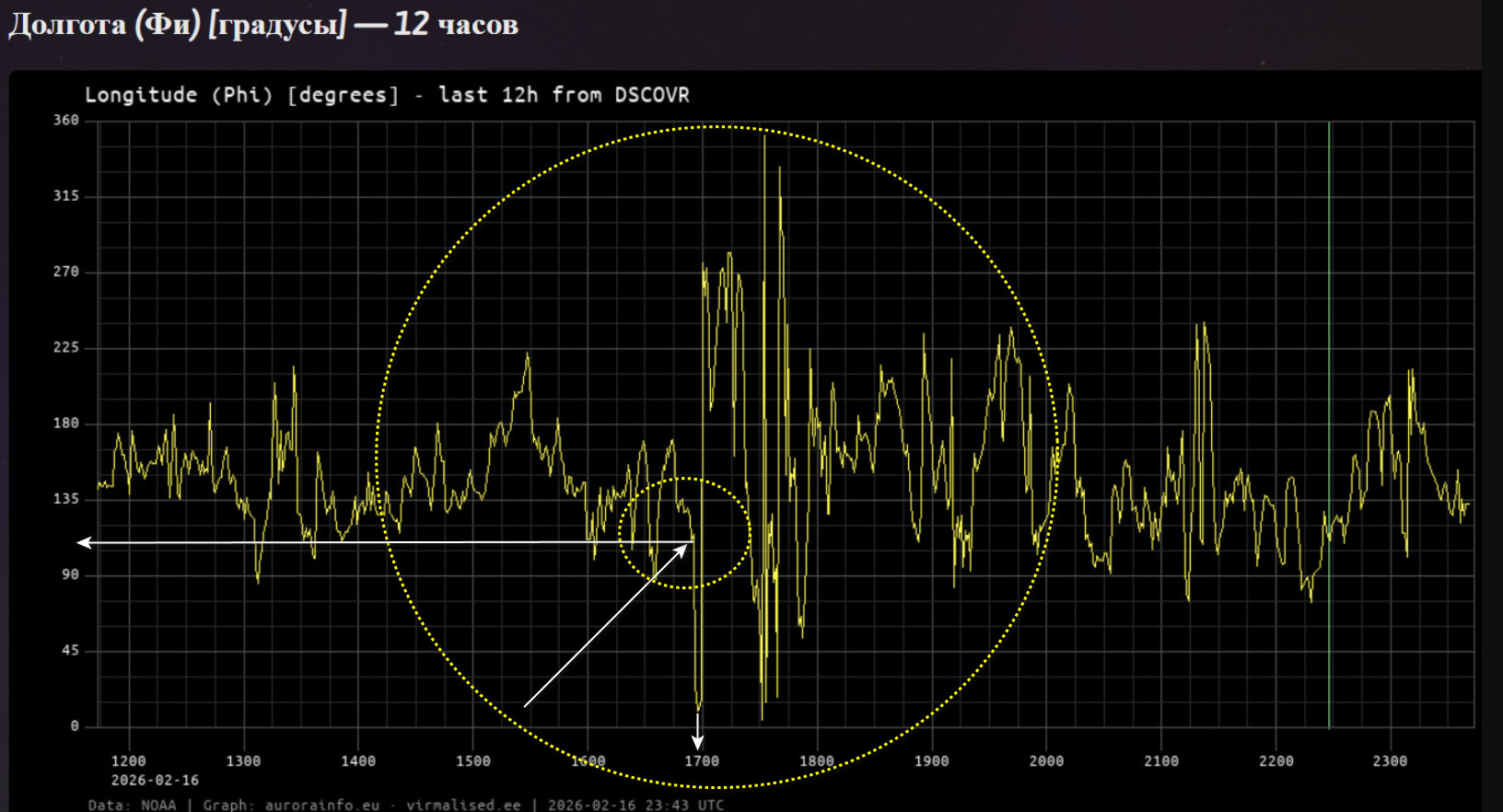Click the '2026-02-16' date under the x-axis
Screen dimensions: 1503x812
tap(155, 781)
